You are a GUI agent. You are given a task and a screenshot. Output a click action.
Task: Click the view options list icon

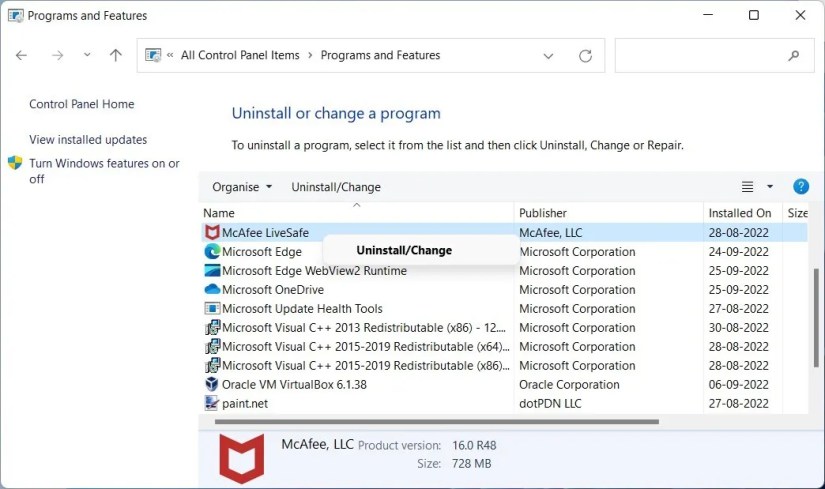747,186
